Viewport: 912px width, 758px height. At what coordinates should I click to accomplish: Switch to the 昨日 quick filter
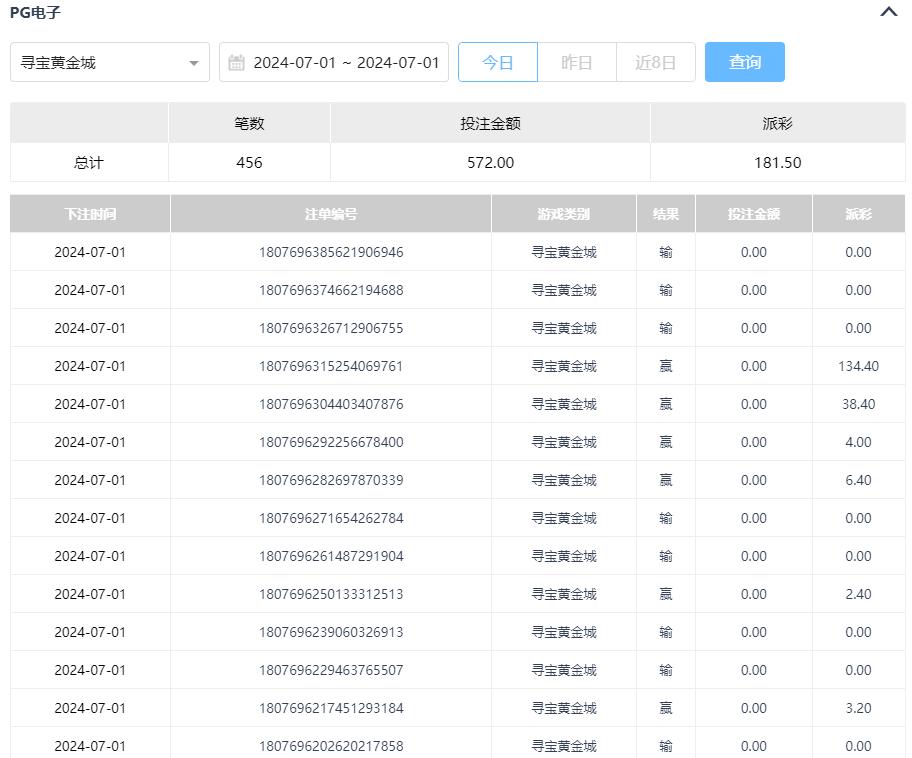tap(576, 62)
